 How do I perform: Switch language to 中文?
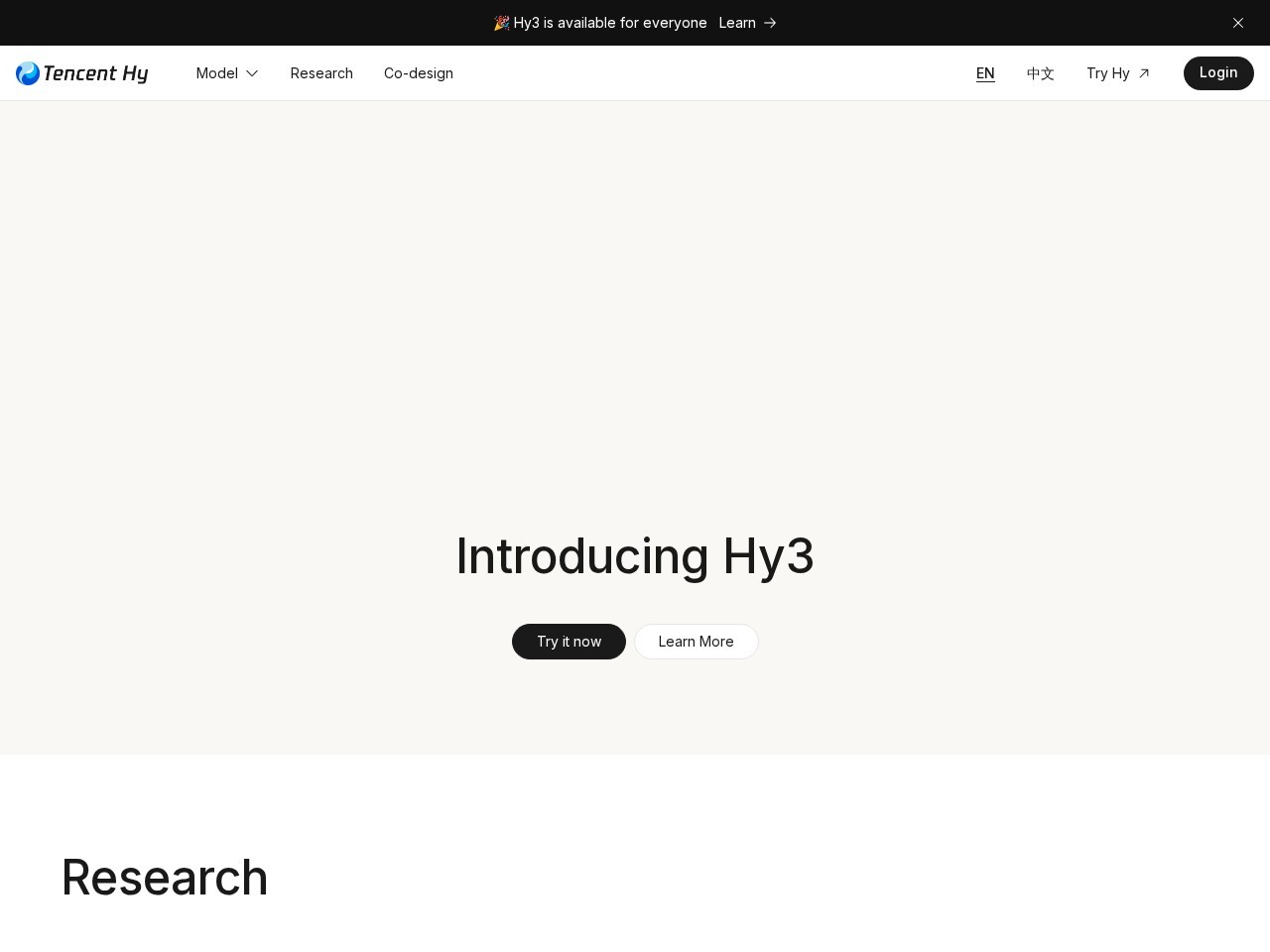1041,73
